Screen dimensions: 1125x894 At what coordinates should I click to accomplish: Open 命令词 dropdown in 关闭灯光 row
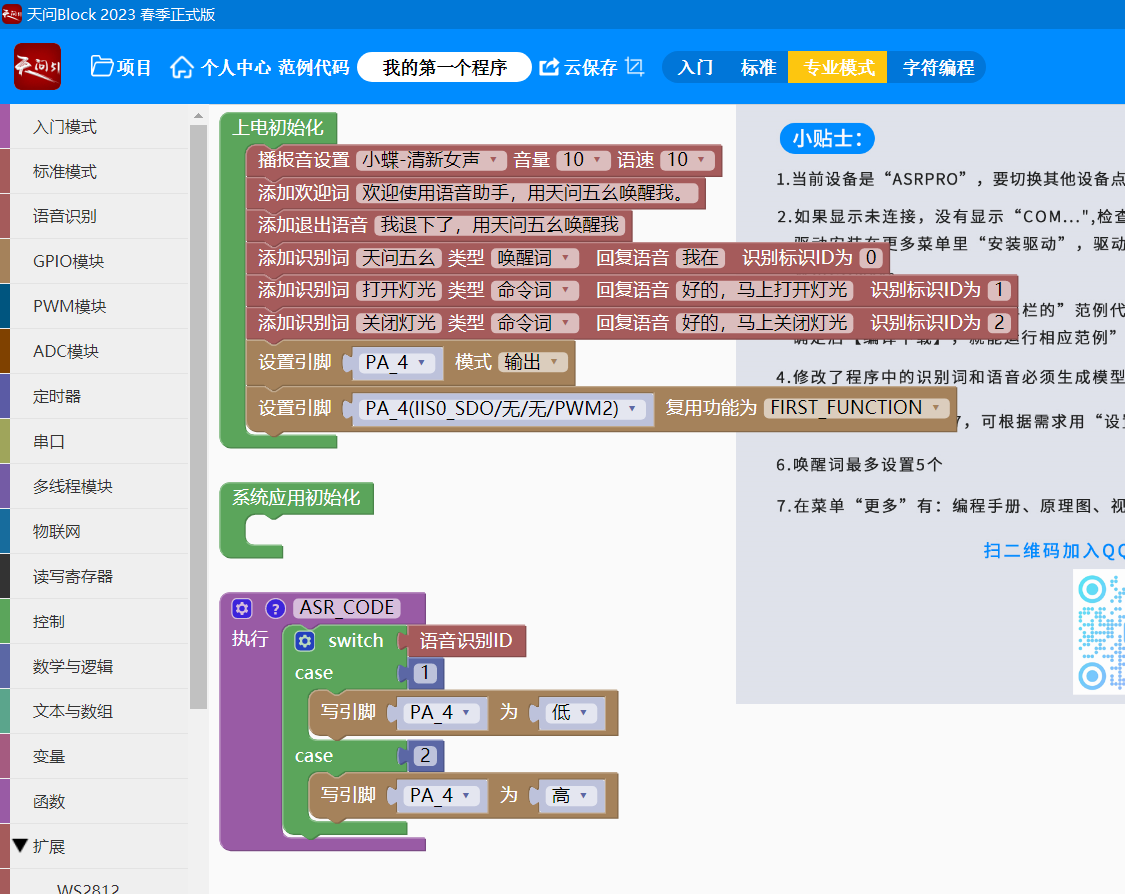point(535,323)
